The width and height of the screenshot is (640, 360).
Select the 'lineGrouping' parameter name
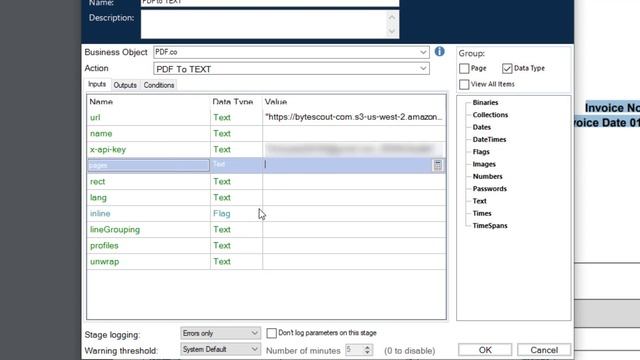(115, 229)
